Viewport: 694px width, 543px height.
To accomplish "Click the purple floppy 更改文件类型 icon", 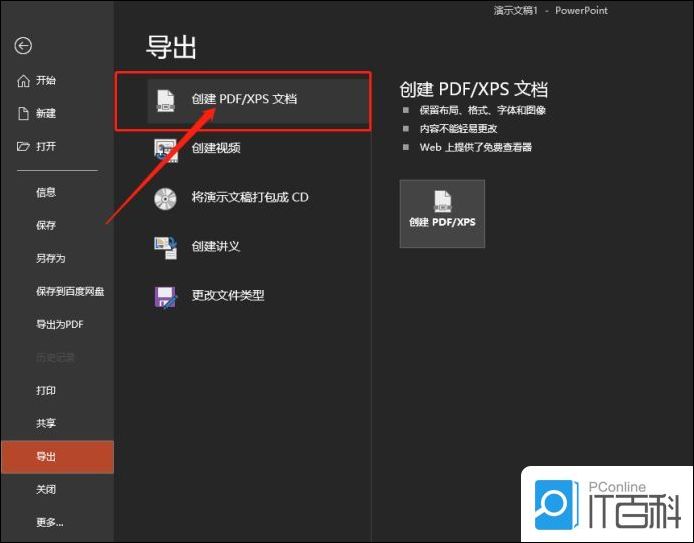I will click(166, 297).
